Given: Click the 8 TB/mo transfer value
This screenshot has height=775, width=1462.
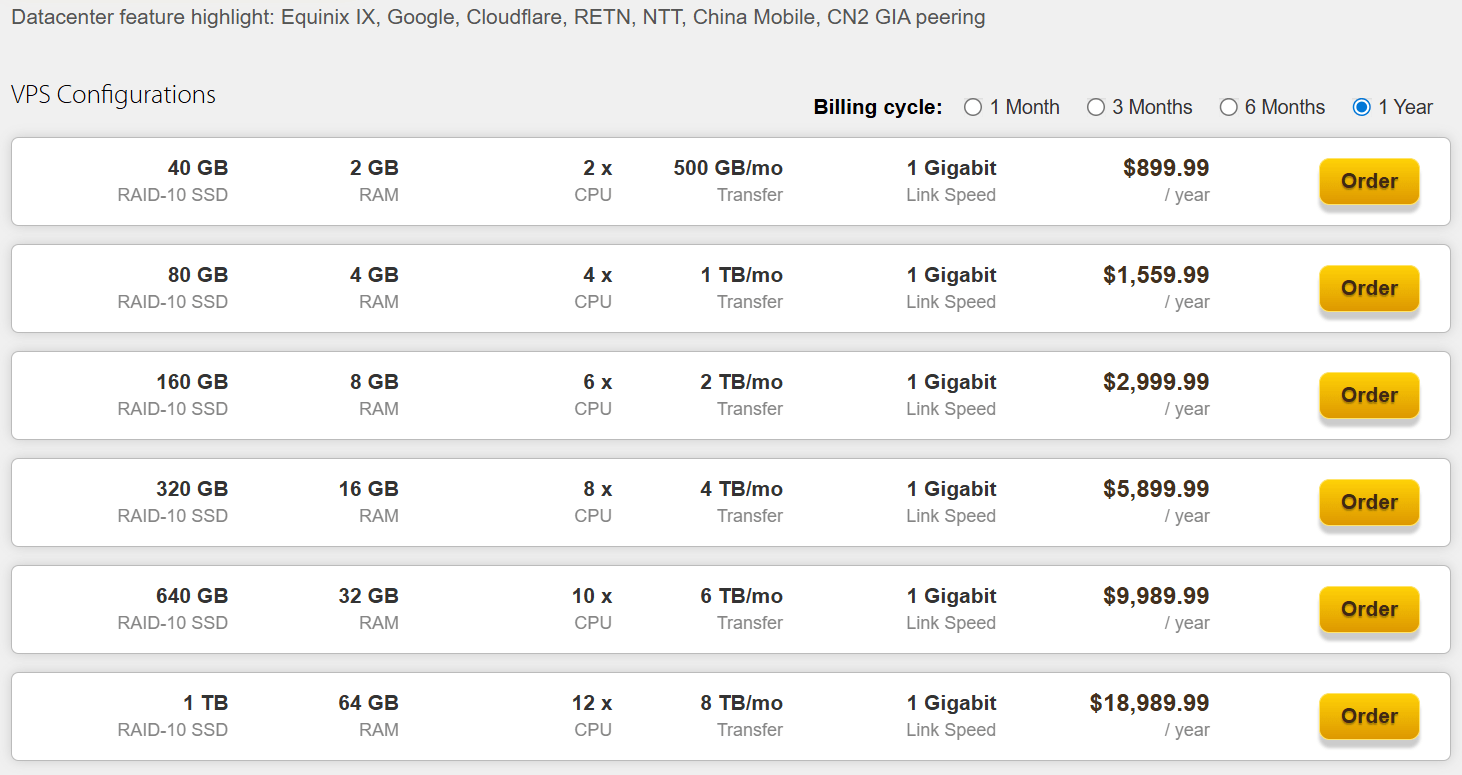Looking at the screenshot, I should pyautogui.click(x=741, y=703).
